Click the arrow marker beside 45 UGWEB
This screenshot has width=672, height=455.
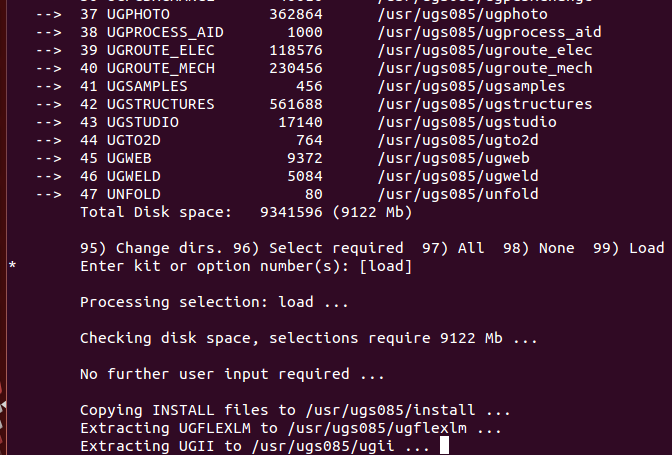[48, 159]
